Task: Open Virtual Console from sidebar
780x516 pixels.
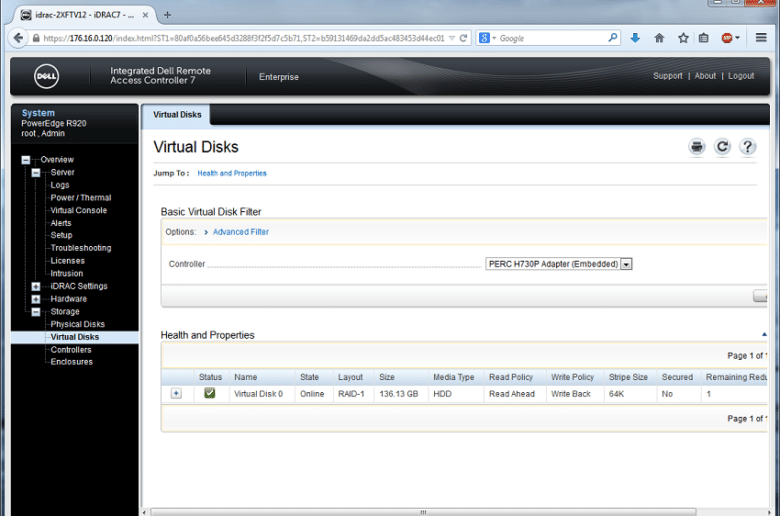Action: (x=79, y=210)
